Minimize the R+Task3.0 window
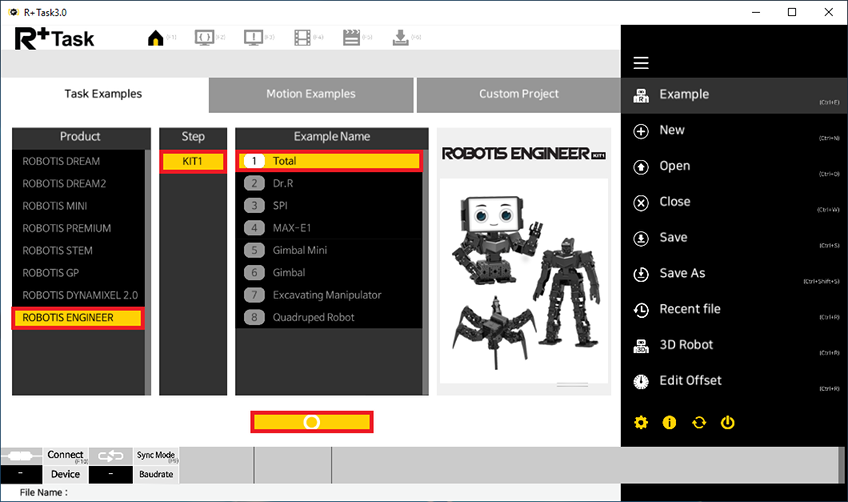The image size is (848, 502). click(x=756, y=12)
